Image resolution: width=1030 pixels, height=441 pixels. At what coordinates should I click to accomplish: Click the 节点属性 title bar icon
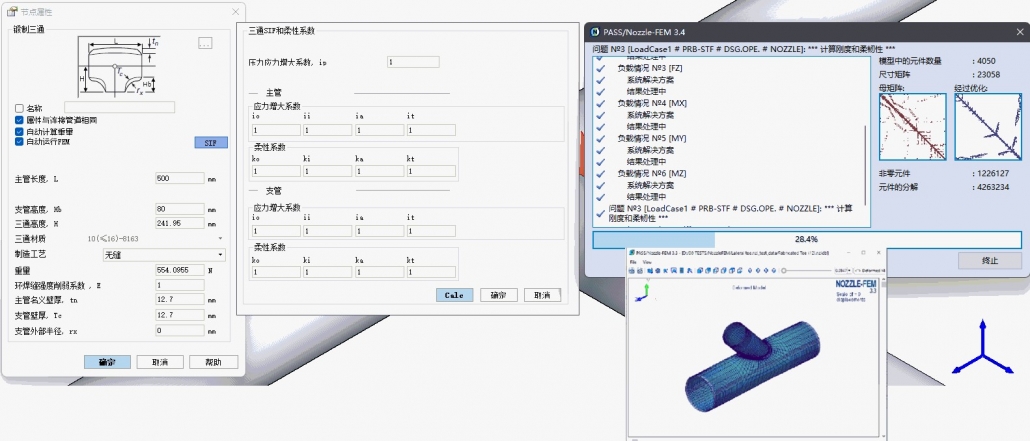click(12, 12)
